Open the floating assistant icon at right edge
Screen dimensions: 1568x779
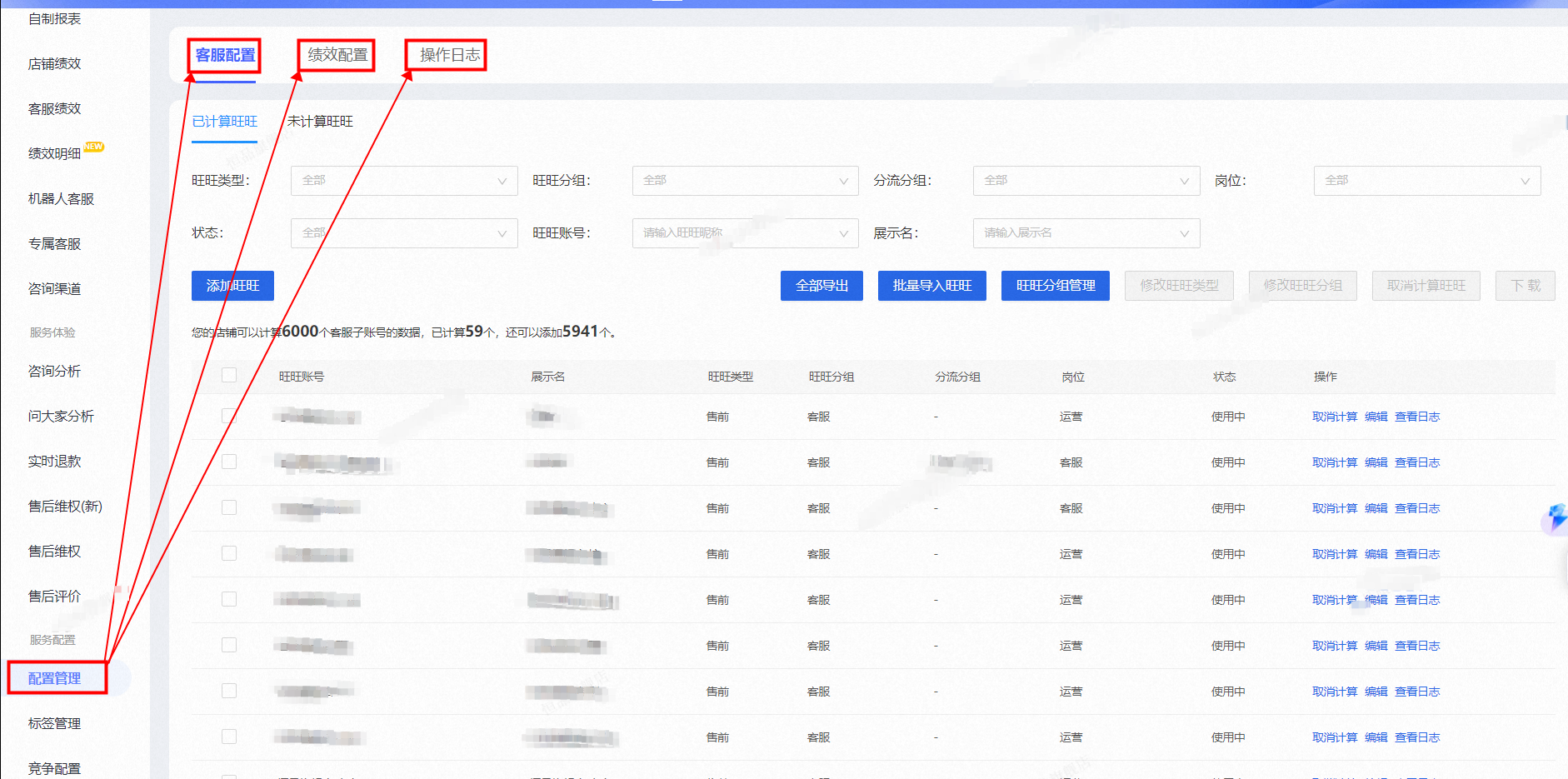coord(1556,519)
